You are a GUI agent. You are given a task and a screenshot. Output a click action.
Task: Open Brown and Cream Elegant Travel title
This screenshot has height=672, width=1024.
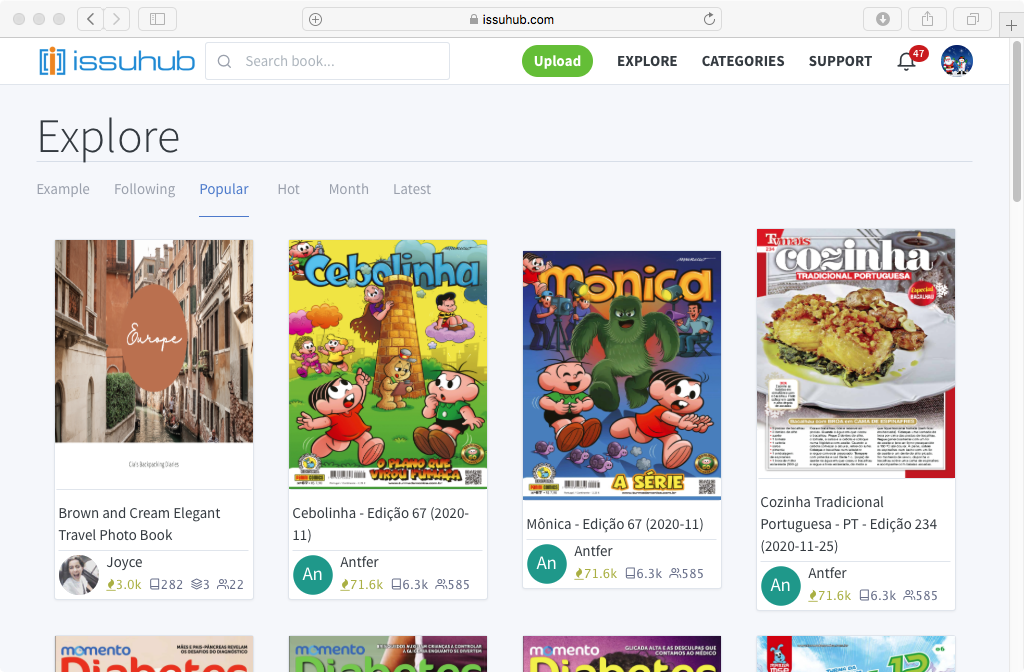pos(139,524)
